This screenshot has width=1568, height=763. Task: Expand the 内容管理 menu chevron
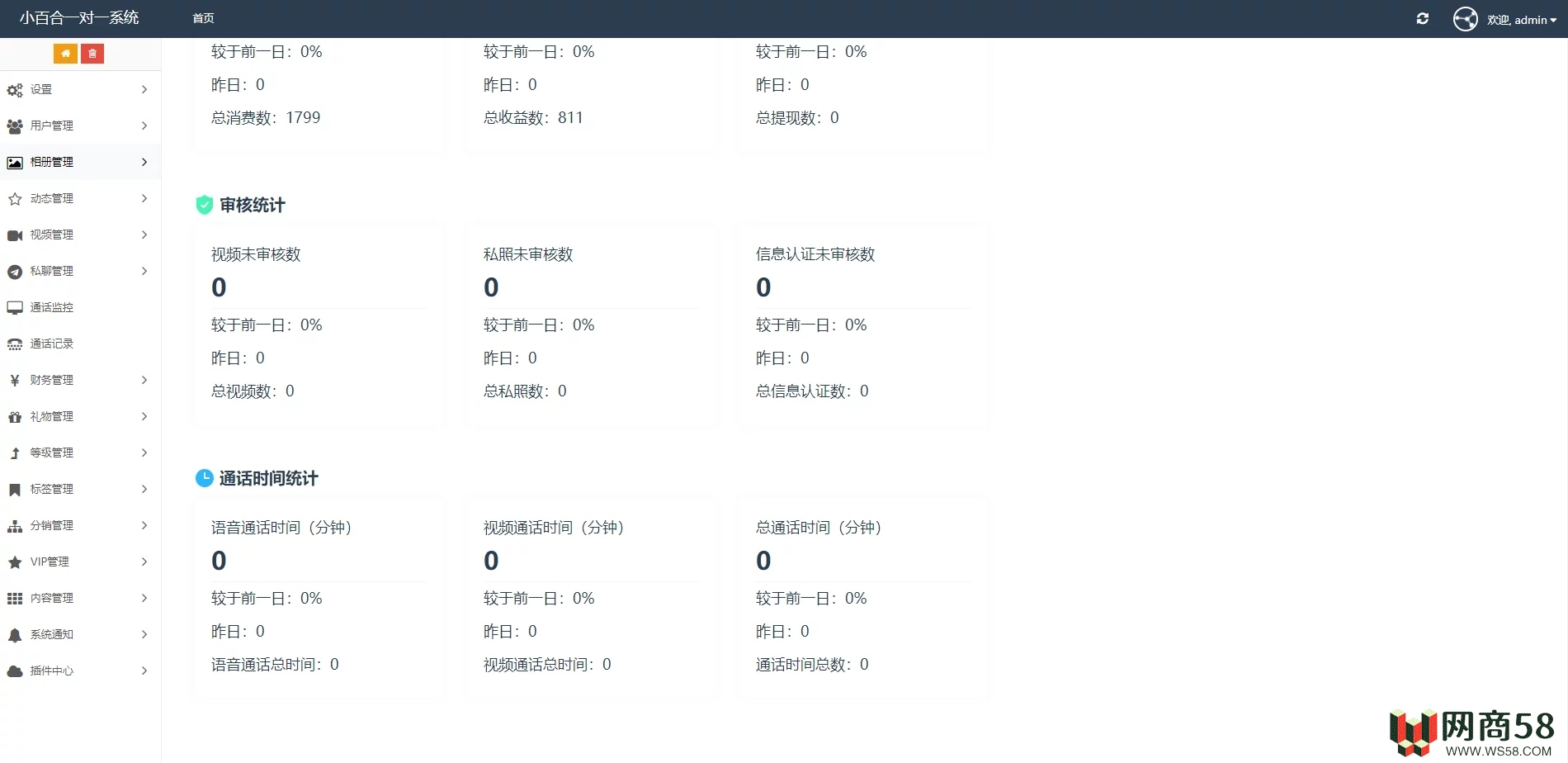144,598
